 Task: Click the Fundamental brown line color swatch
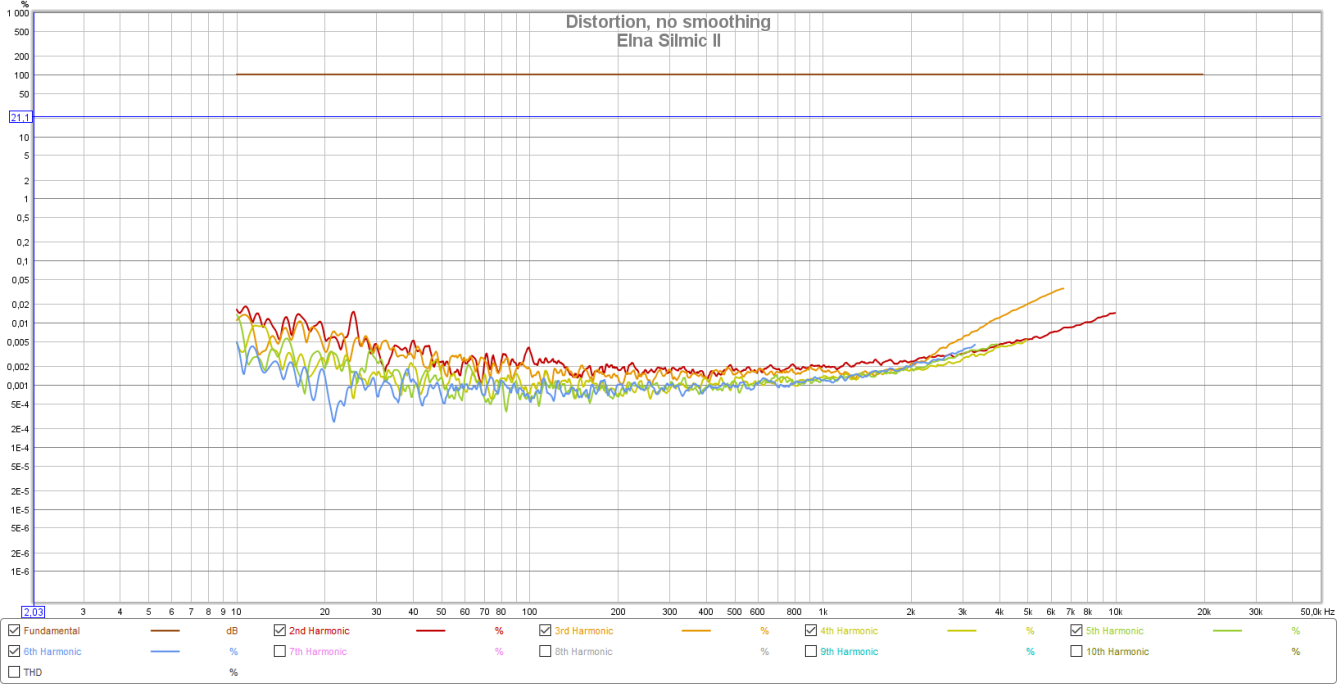(164, 631)
